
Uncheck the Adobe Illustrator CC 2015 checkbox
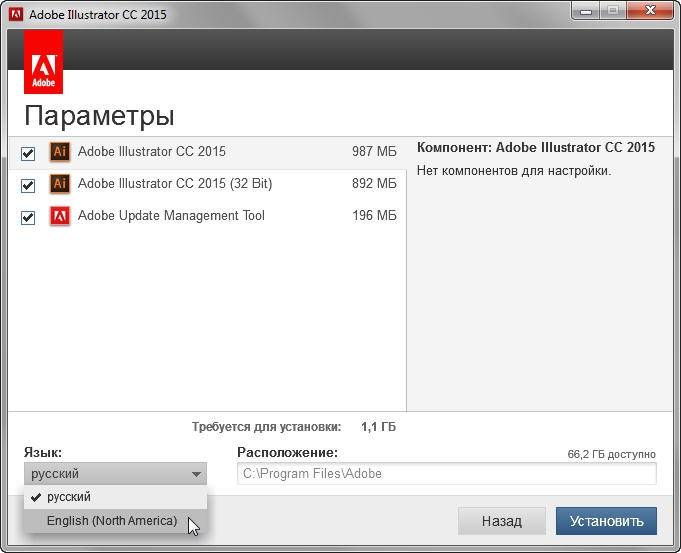pyautogui.click(x=28, y=153)
